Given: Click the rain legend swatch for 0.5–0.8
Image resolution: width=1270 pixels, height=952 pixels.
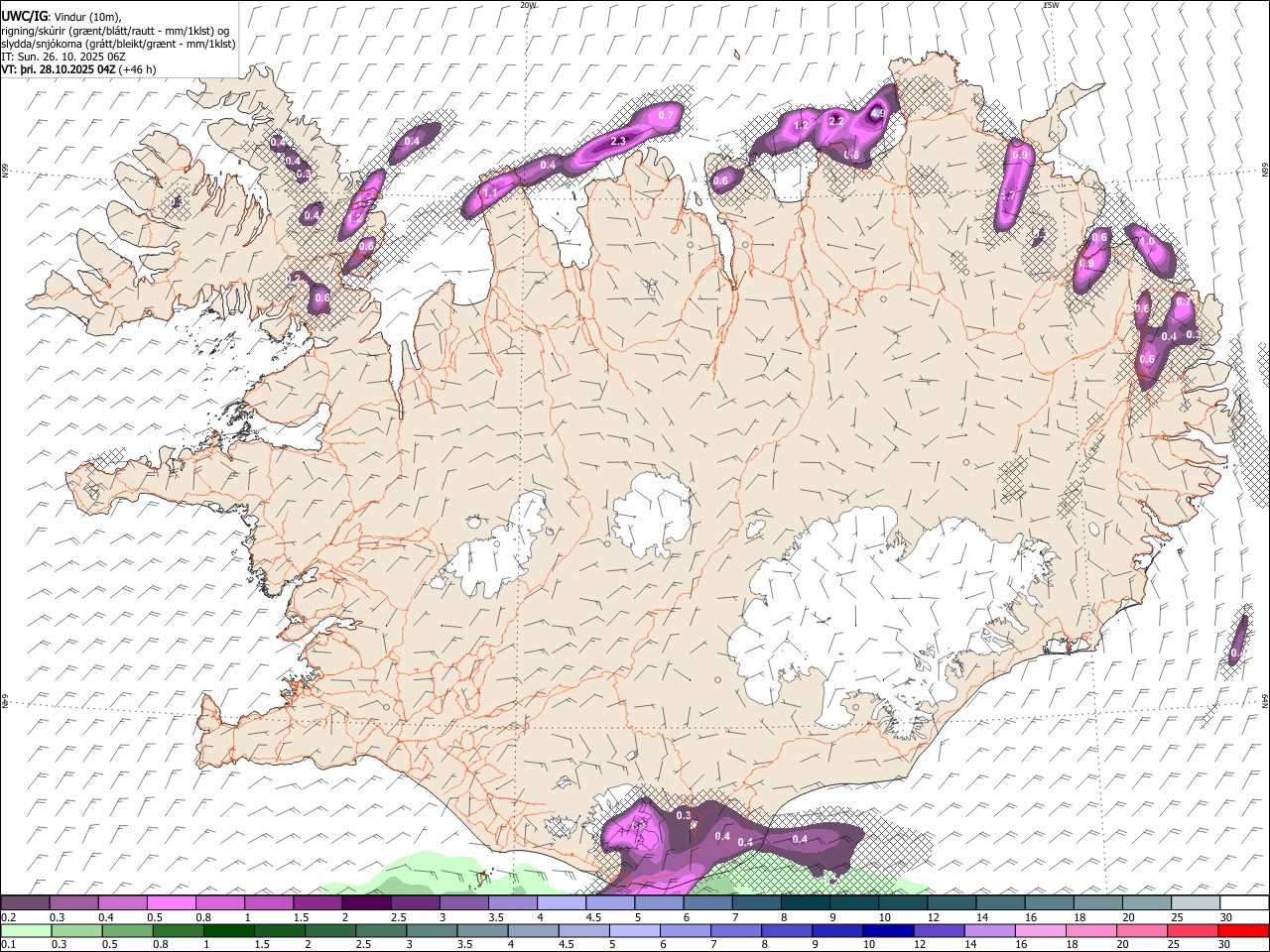Looking at the screenshot, I should pos(129,930).
